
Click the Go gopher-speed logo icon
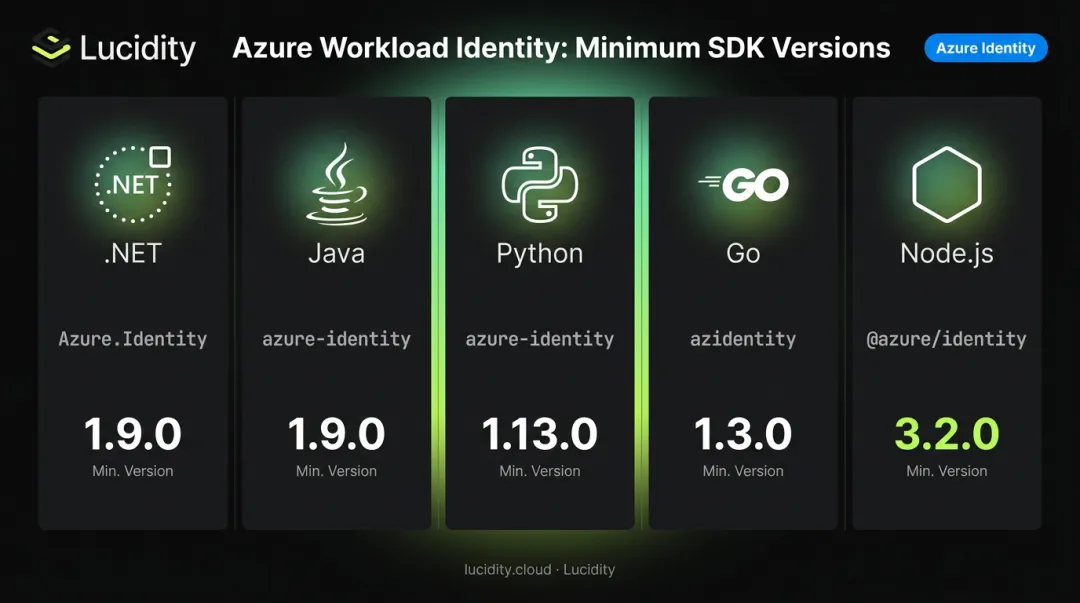743,185
